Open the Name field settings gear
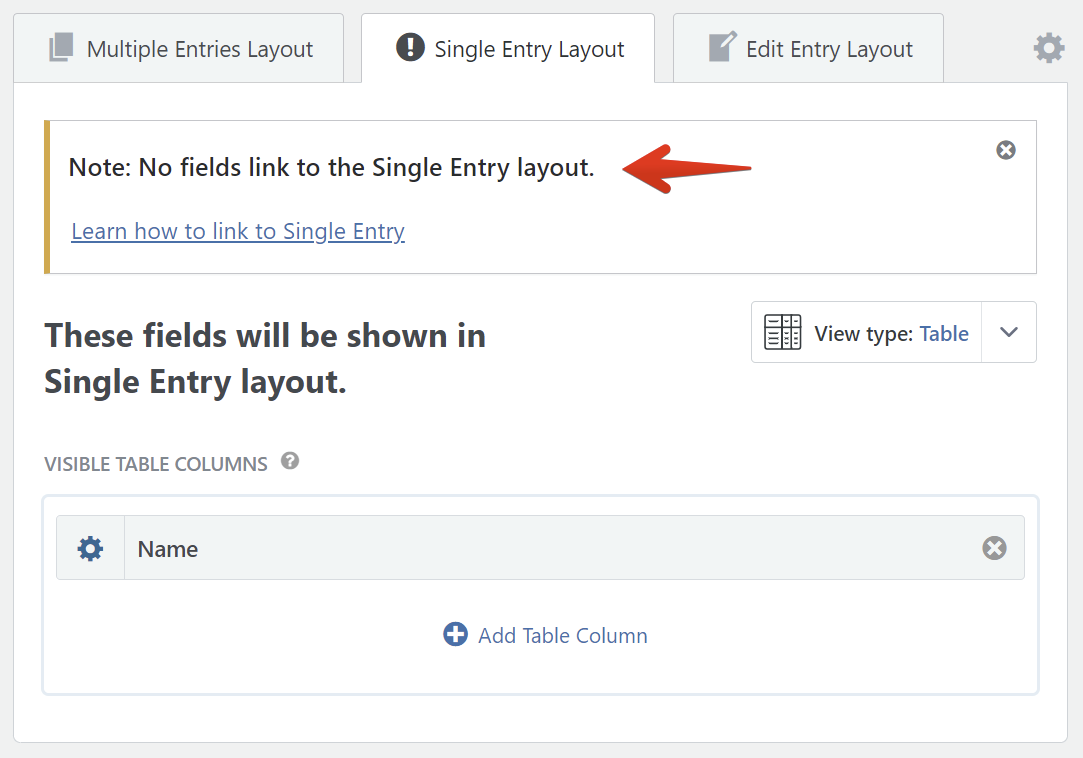 point(90,548)
